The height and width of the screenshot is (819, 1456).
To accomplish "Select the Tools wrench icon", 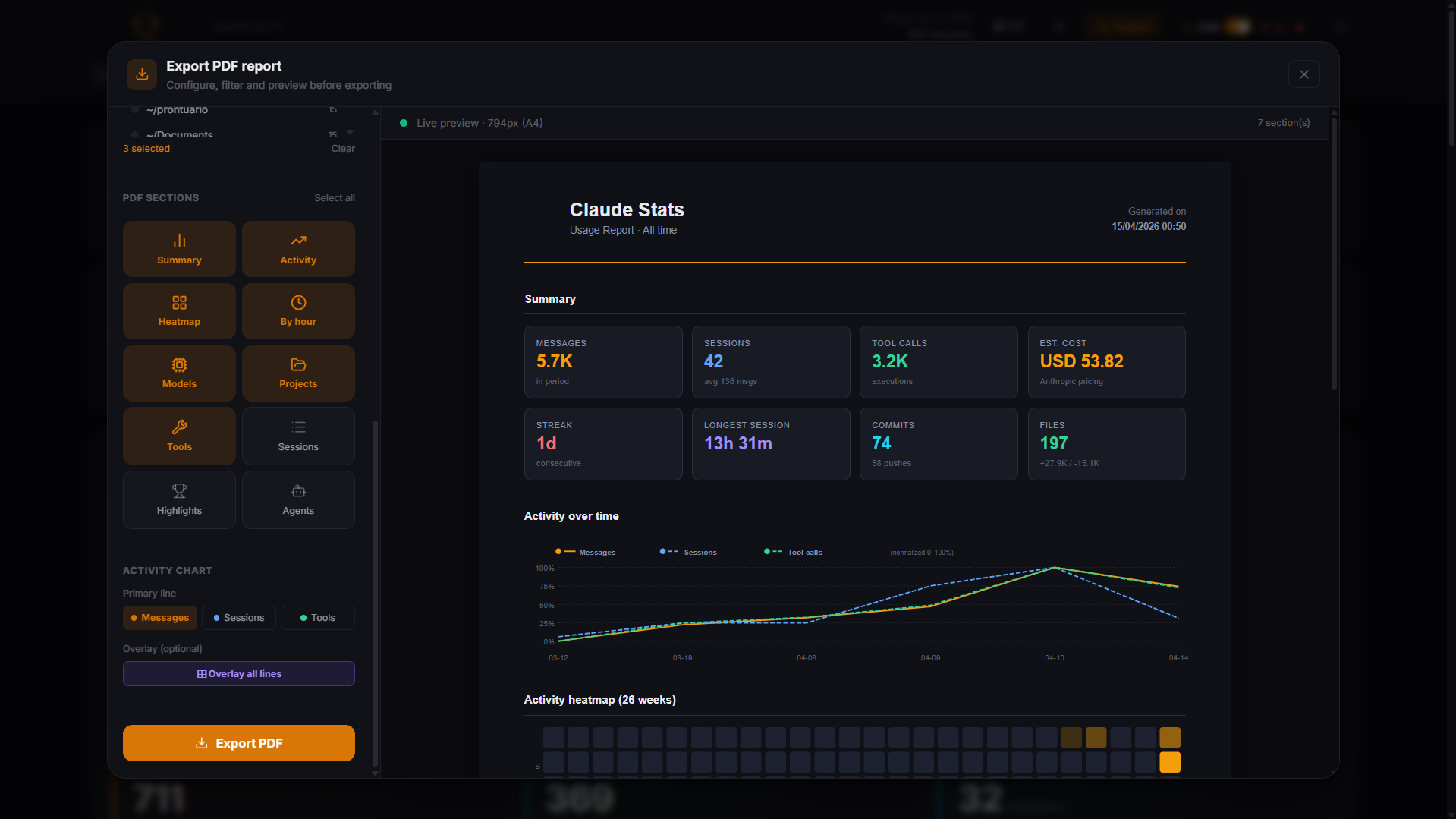I will pos(178,427).
